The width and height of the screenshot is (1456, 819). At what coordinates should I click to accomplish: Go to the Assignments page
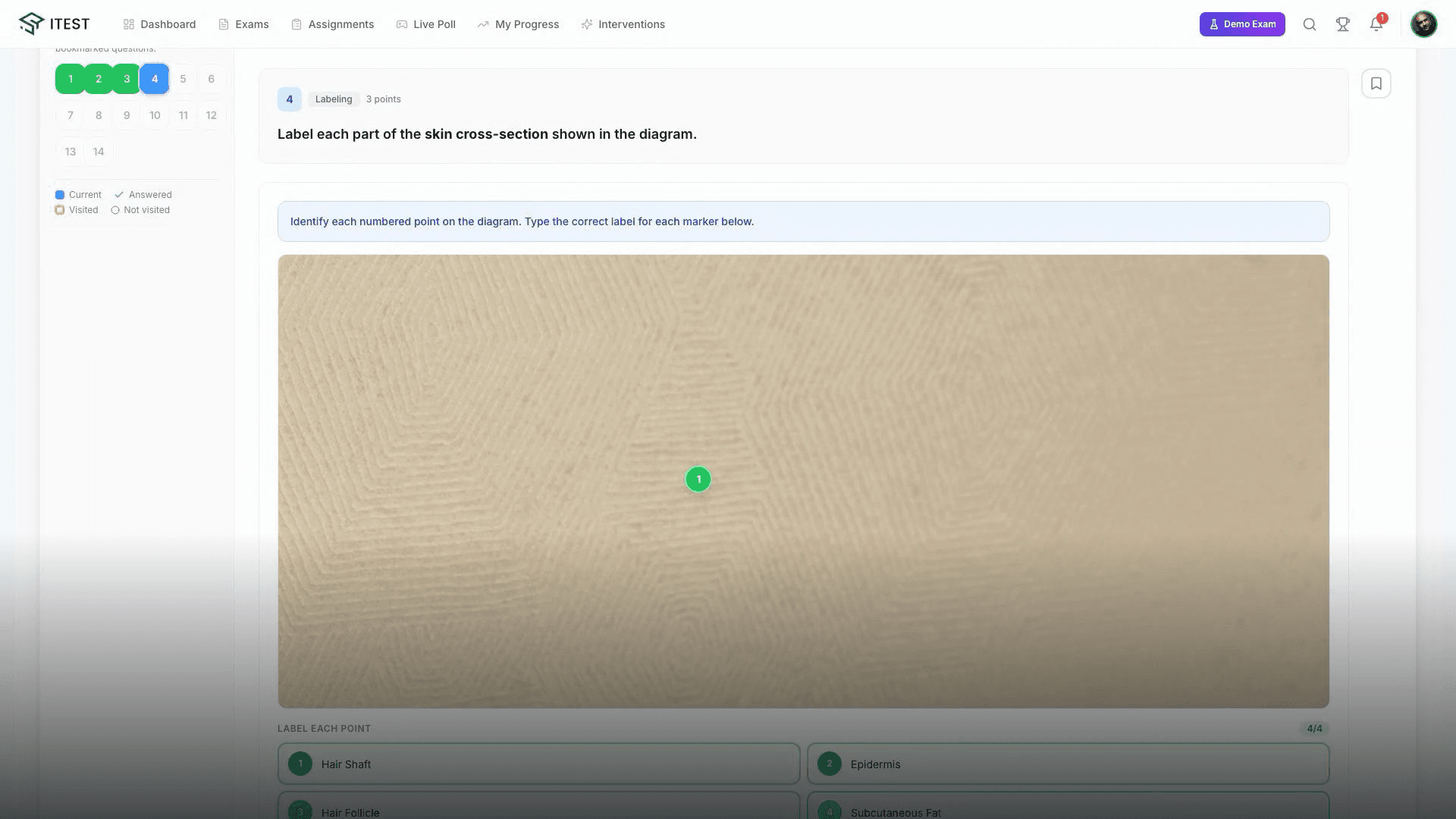(x=333, y=24)
